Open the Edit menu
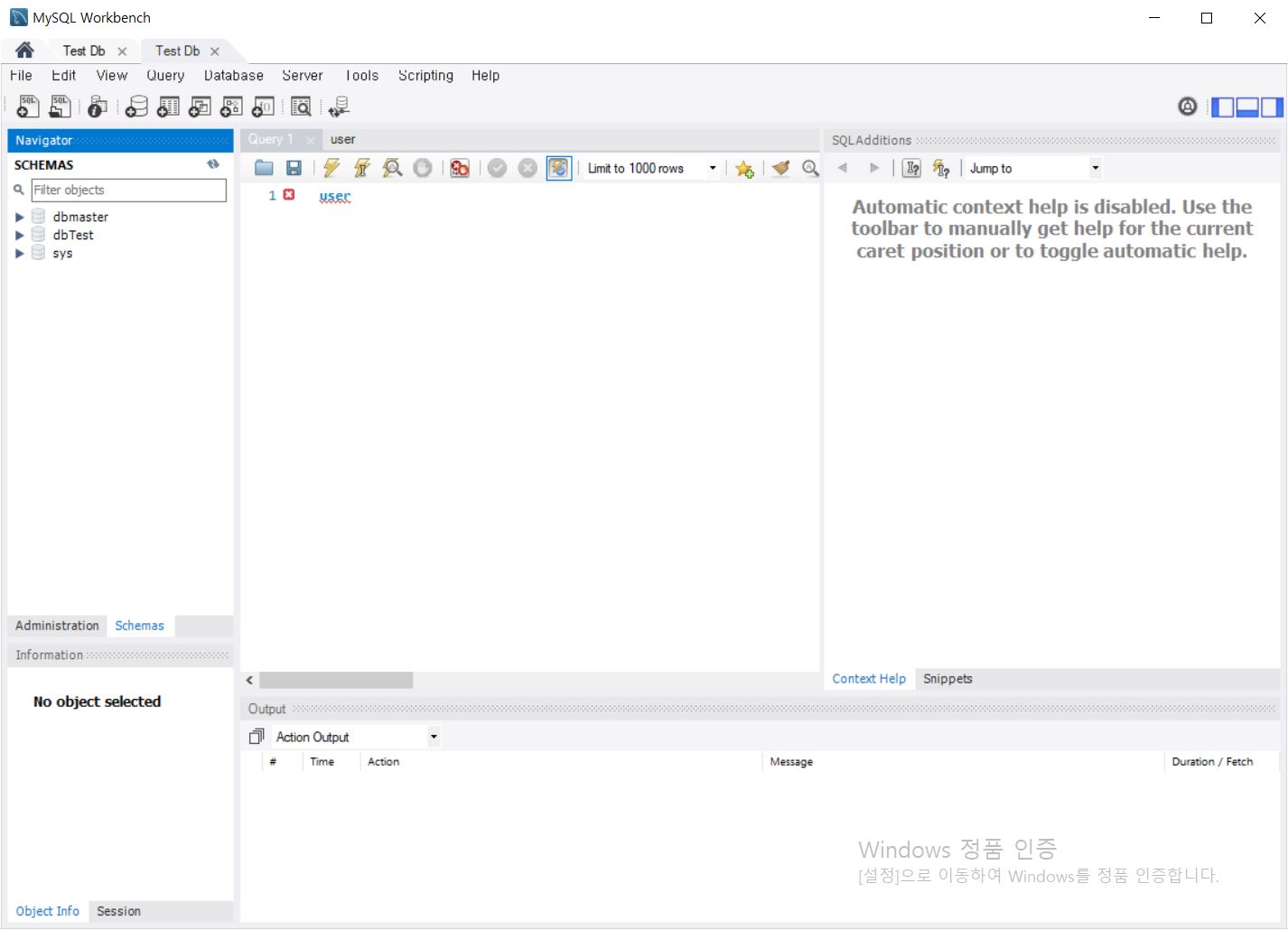The width and height of the screenshot is (1288, 930). pyautogui.click(x=64, y=76)
